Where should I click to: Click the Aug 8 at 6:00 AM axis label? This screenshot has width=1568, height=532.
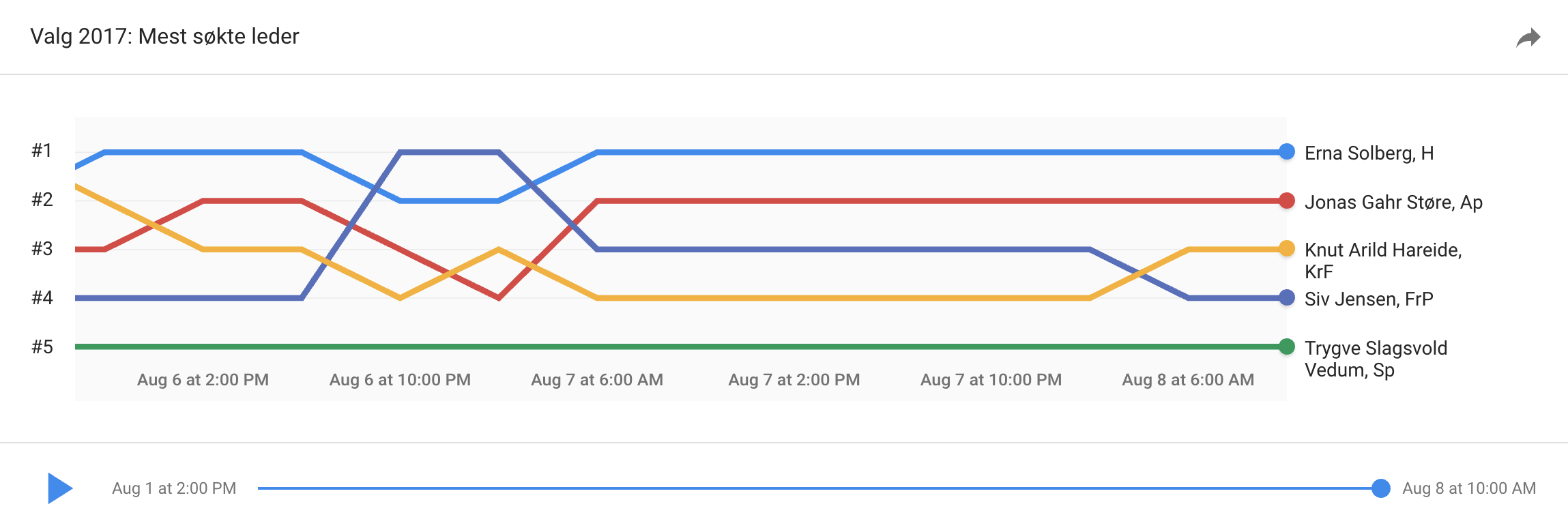[1188, 380]
